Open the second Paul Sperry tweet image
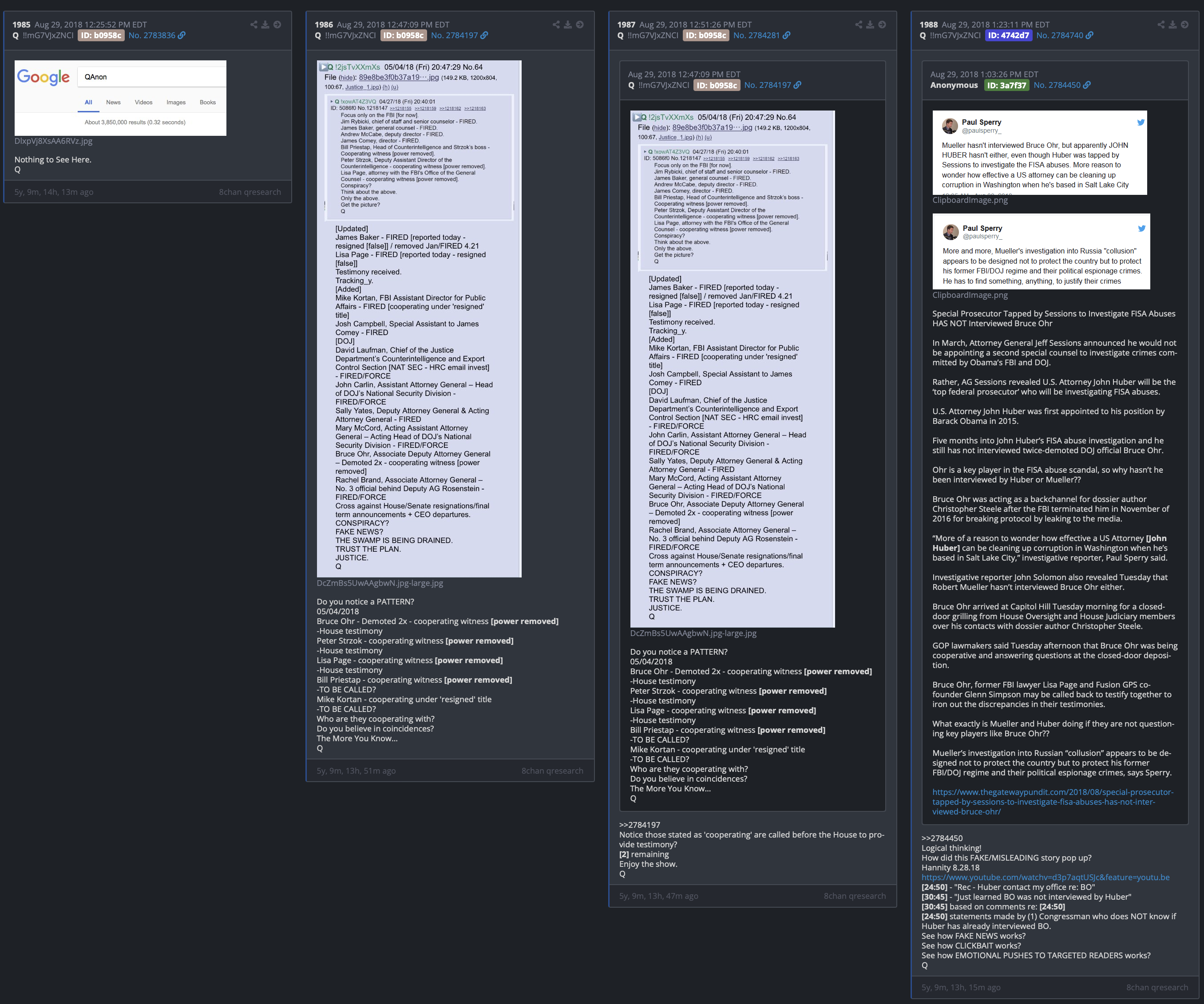 coord(1041,252)
